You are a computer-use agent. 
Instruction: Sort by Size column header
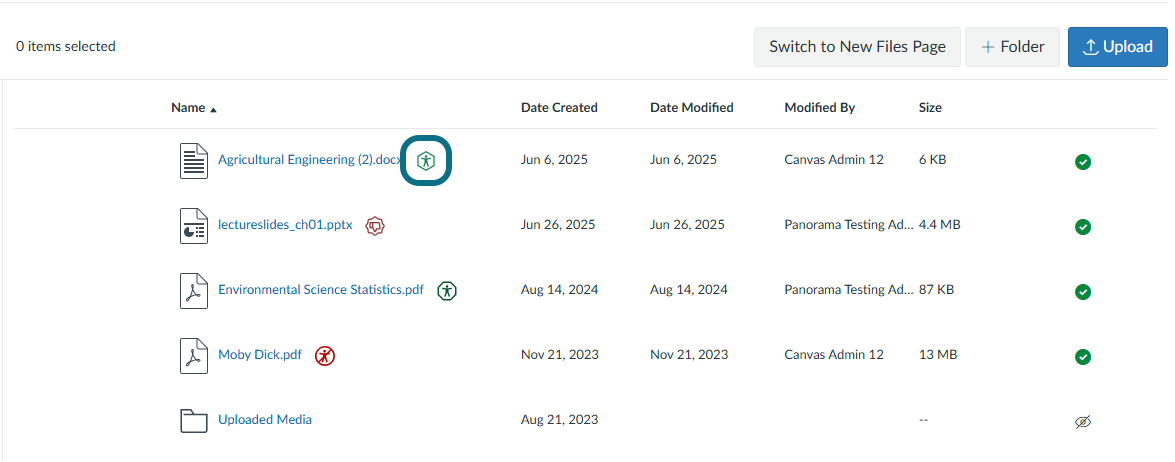[x=930, y=108]
